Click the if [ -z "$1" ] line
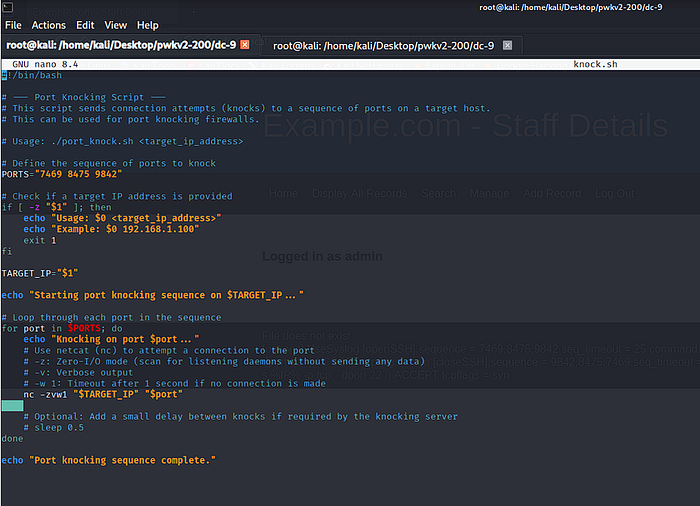The height and width of the screenshot is (506, 700). pos(56,207)
